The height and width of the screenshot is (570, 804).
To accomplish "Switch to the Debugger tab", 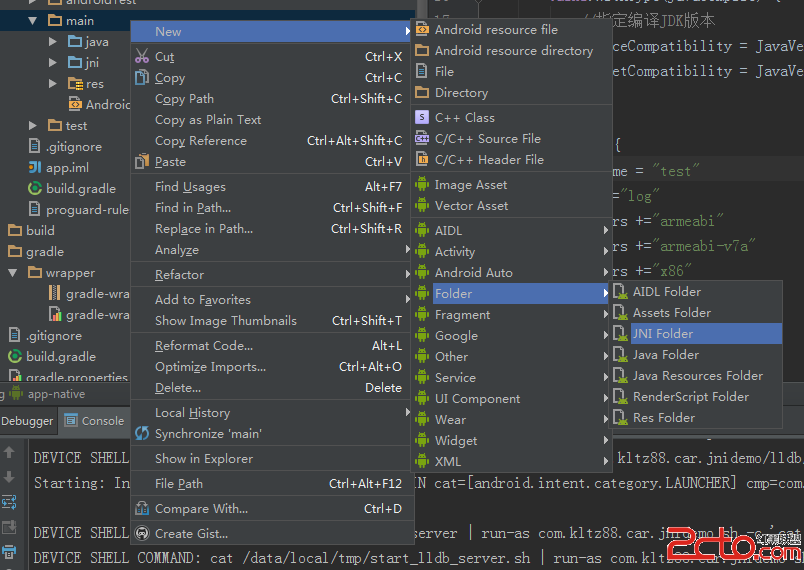I will point(28,421).
